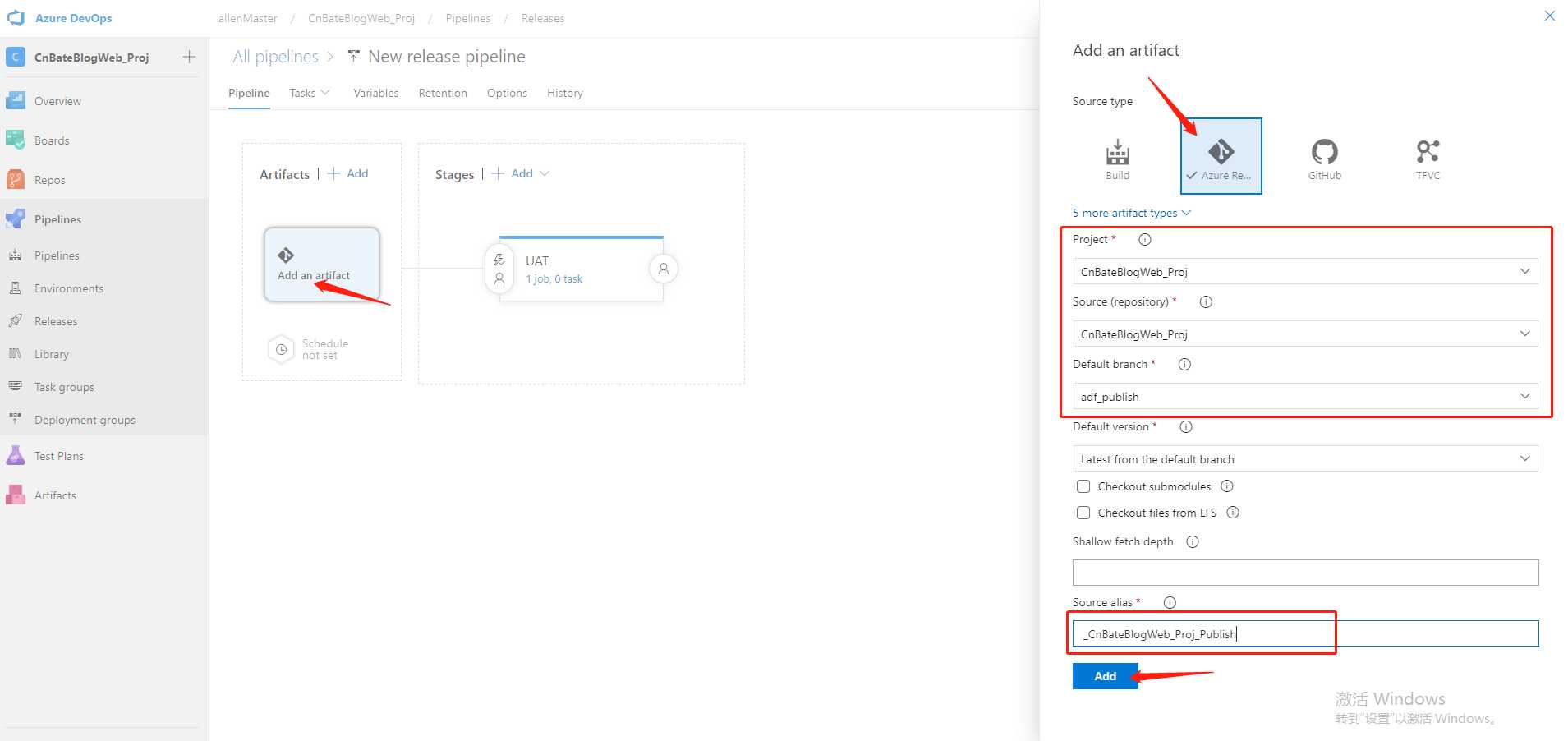This screenshot has width=1568, height=741.
Task: Click the Task groups icon
Action: tap(16, 387)
